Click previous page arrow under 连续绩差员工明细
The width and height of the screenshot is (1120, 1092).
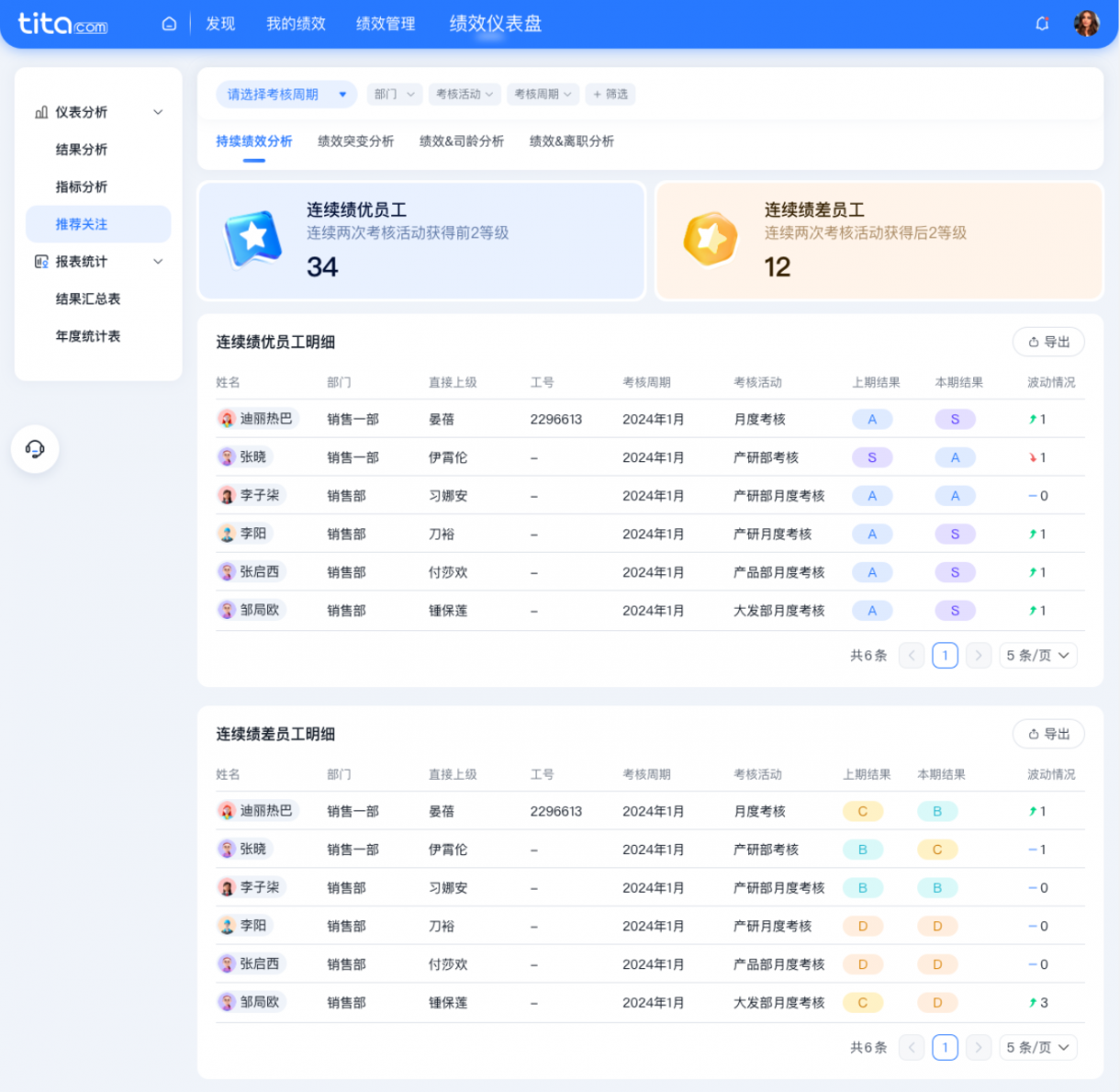[x=911, y=1047]
